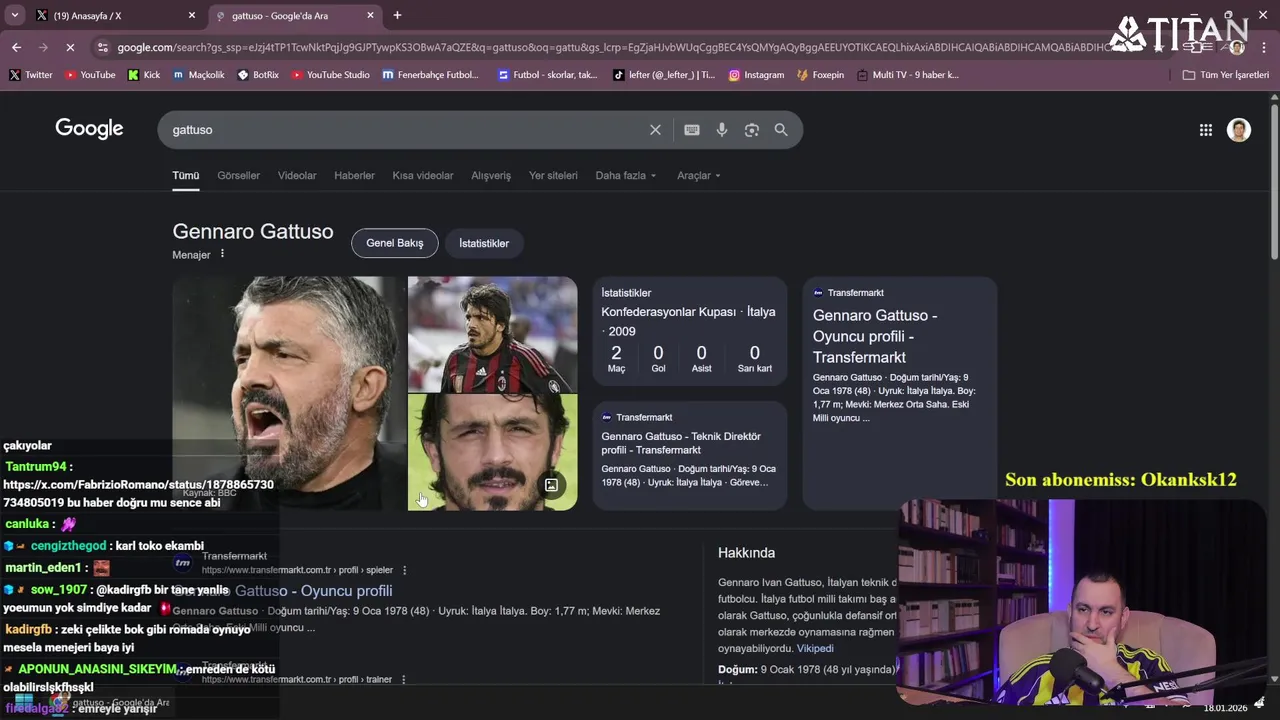Screen dimensions: 1280x720
Task: Switch to Alışveriş tab
Action: pyautogui.click(x=491, y=176)
